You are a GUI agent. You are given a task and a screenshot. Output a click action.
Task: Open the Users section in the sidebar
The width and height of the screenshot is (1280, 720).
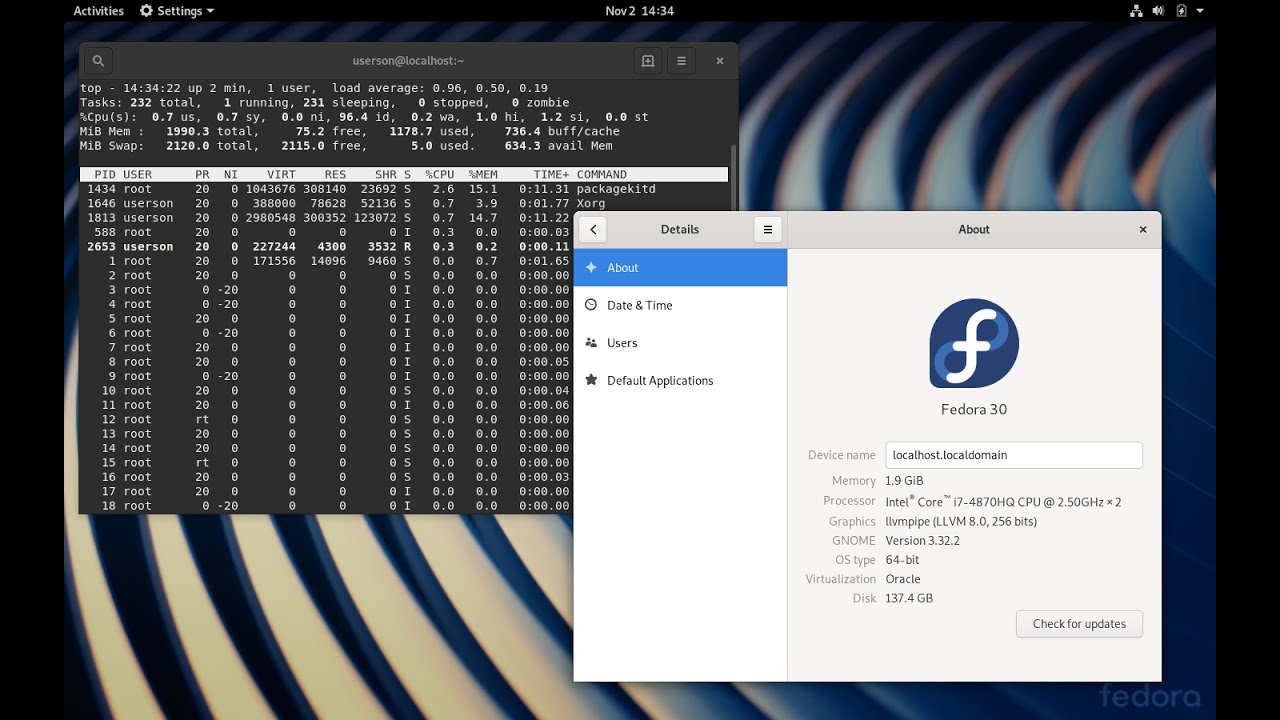tap(680, 343)
